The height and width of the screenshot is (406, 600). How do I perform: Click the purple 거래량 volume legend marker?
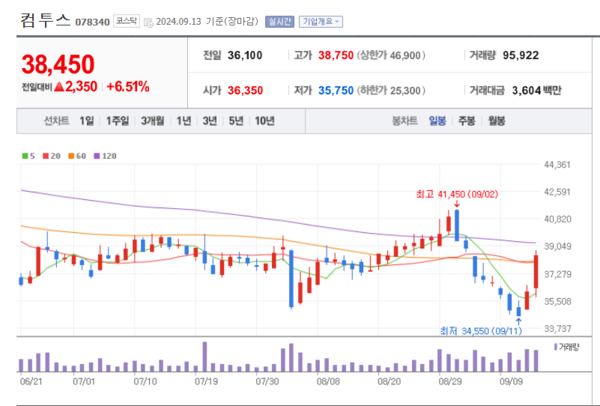click(x=556, y=347)
